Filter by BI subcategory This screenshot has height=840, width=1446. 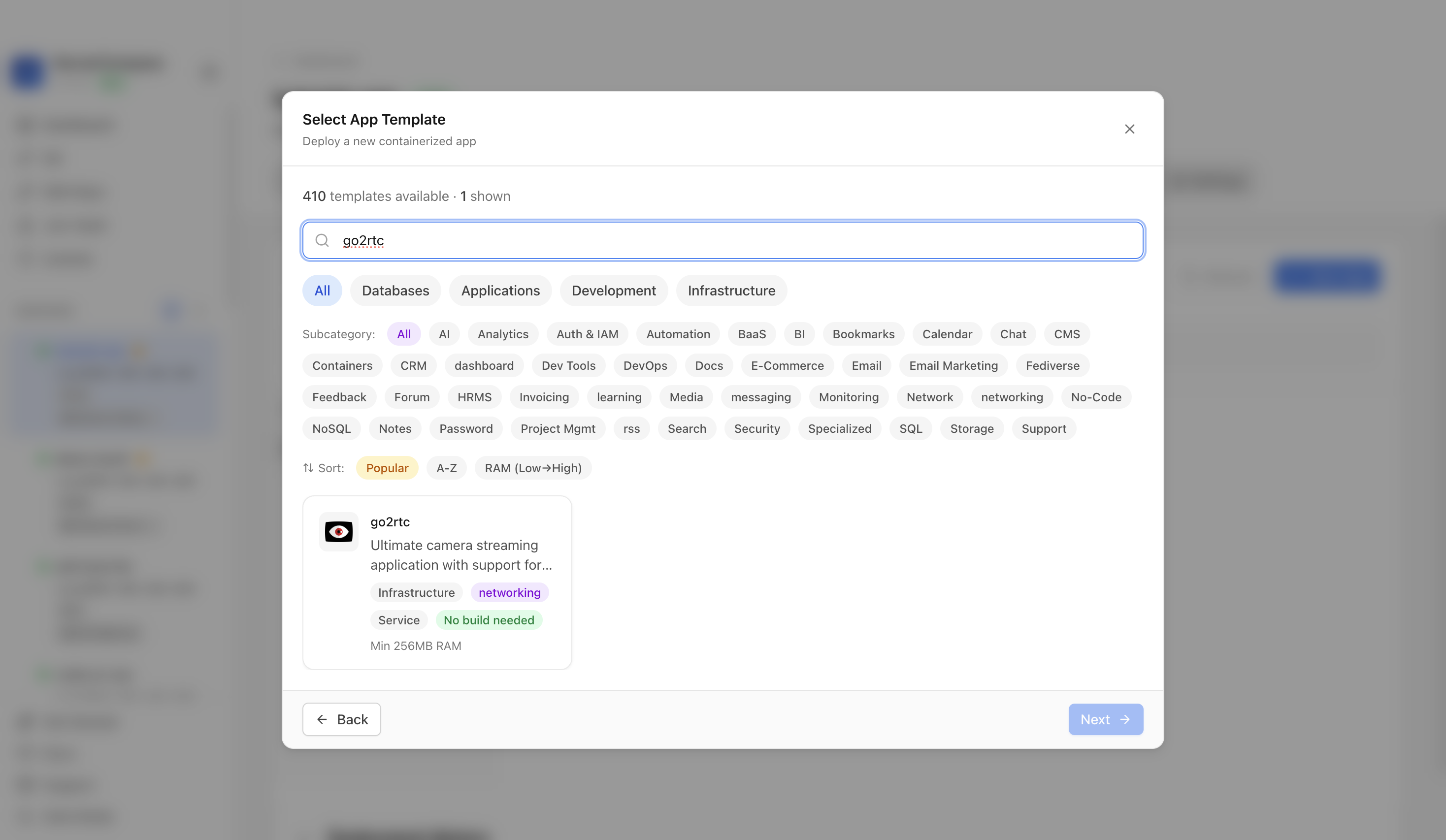(x=799, y=334)
